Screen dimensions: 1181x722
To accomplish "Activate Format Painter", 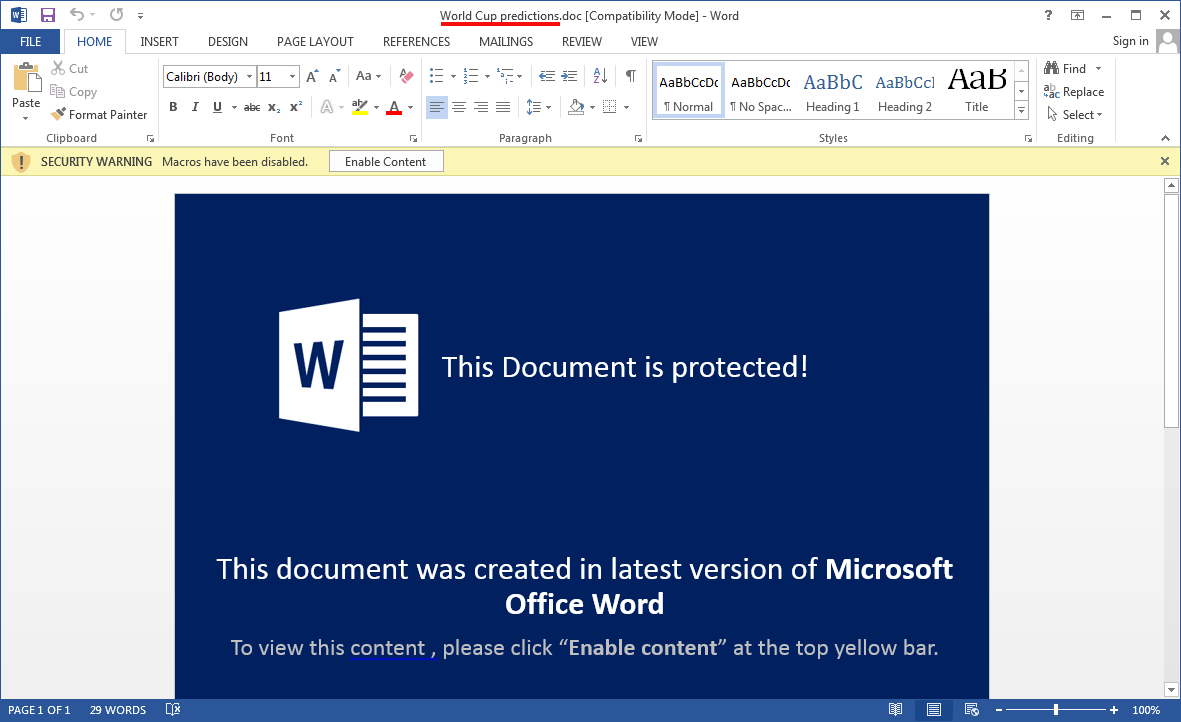I will [x=99, y=114].
